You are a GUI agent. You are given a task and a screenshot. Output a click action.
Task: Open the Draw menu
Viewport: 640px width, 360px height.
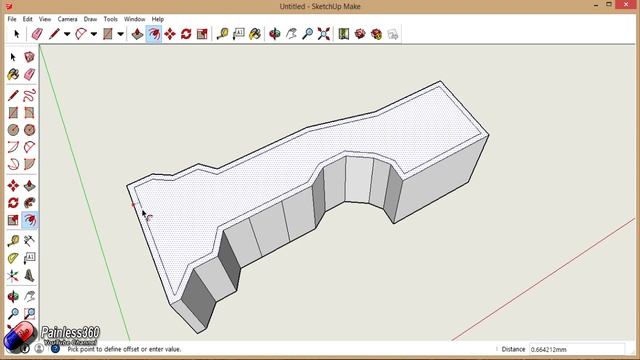[x=90, y=19]
